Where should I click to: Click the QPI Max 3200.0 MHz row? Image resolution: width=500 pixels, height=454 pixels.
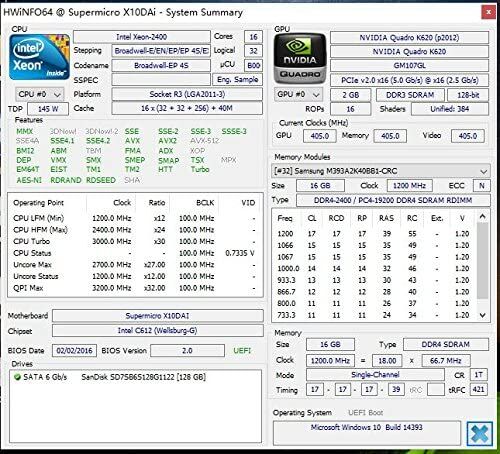pos(134,288)
